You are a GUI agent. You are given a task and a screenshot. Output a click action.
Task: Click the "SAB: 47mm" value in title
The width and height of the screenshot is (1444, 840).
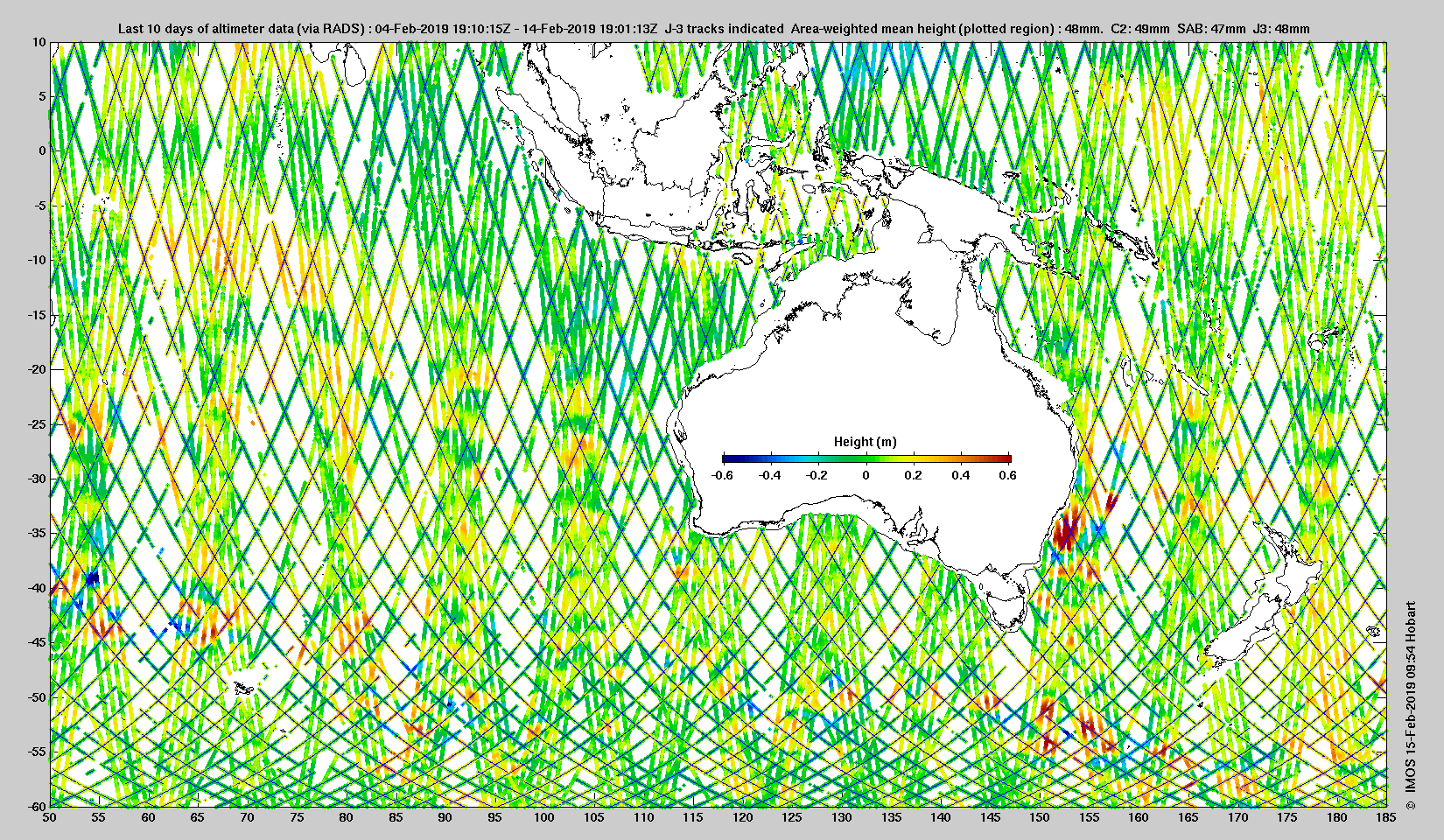pyautogui.click(x=1211, y=29)
